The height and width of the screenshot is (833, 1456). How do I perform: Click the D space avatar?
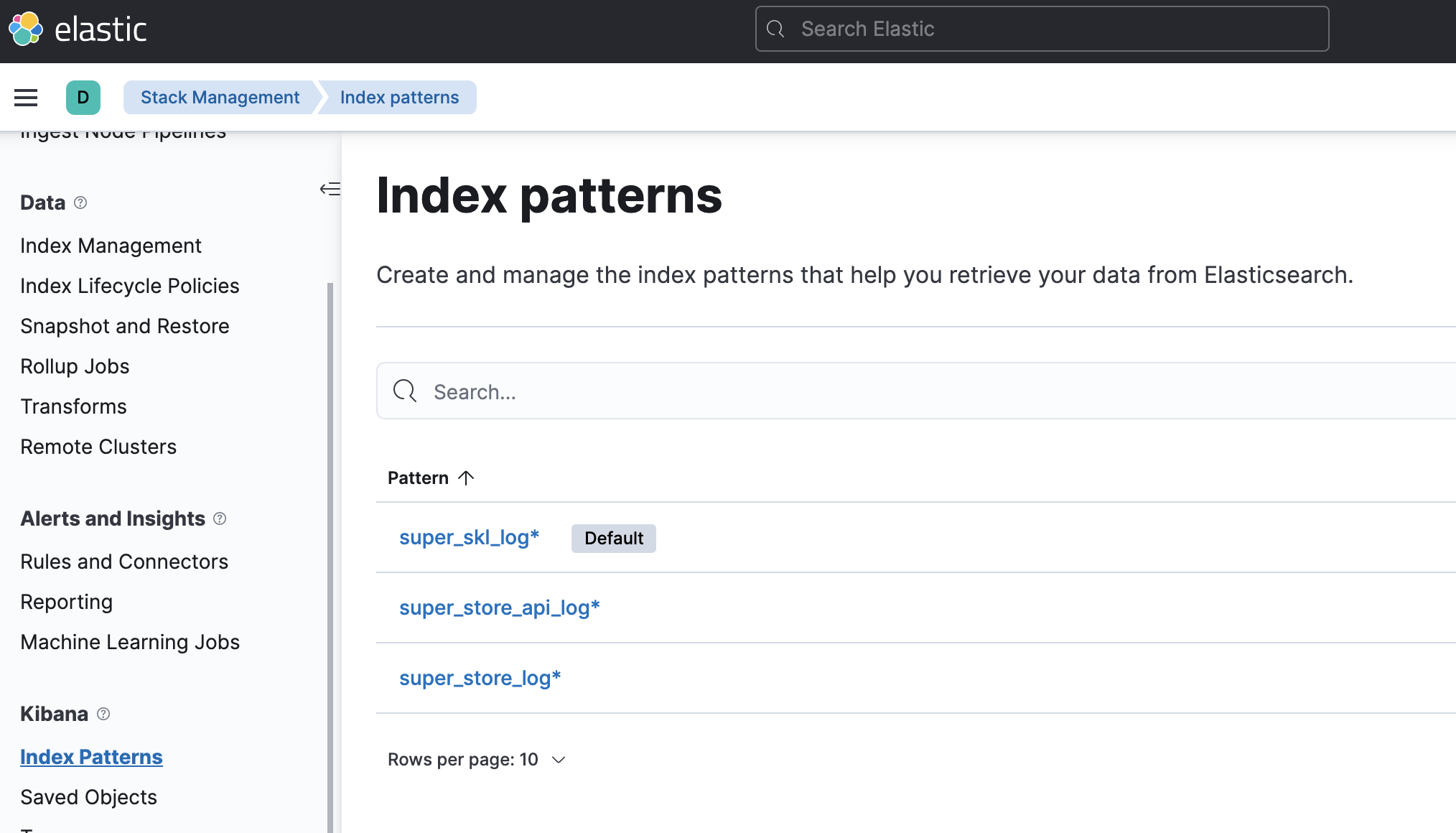click(x=83, y=98)
